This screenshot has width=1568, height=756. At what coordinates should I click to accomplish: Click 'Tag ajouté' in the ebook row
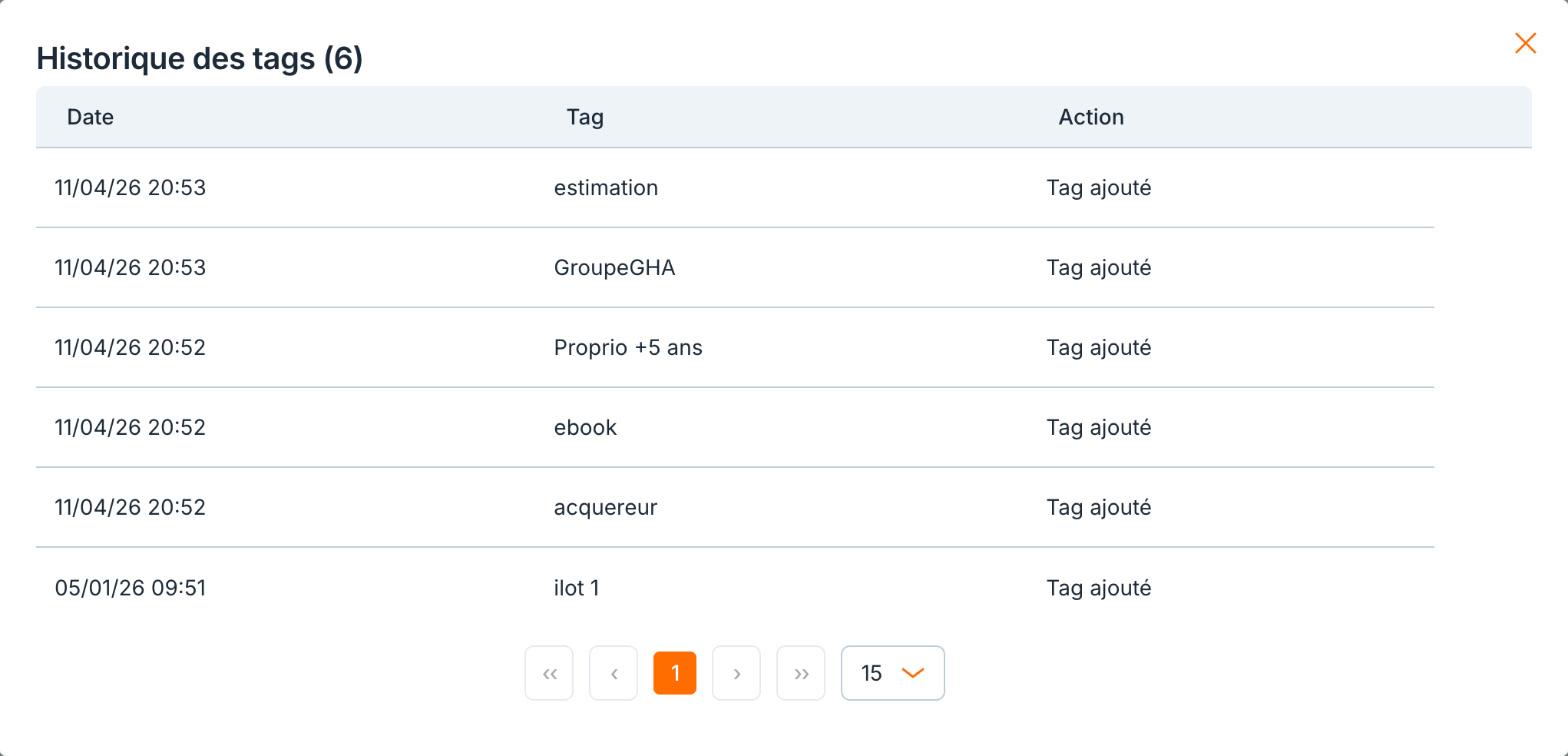point(1099,428)
